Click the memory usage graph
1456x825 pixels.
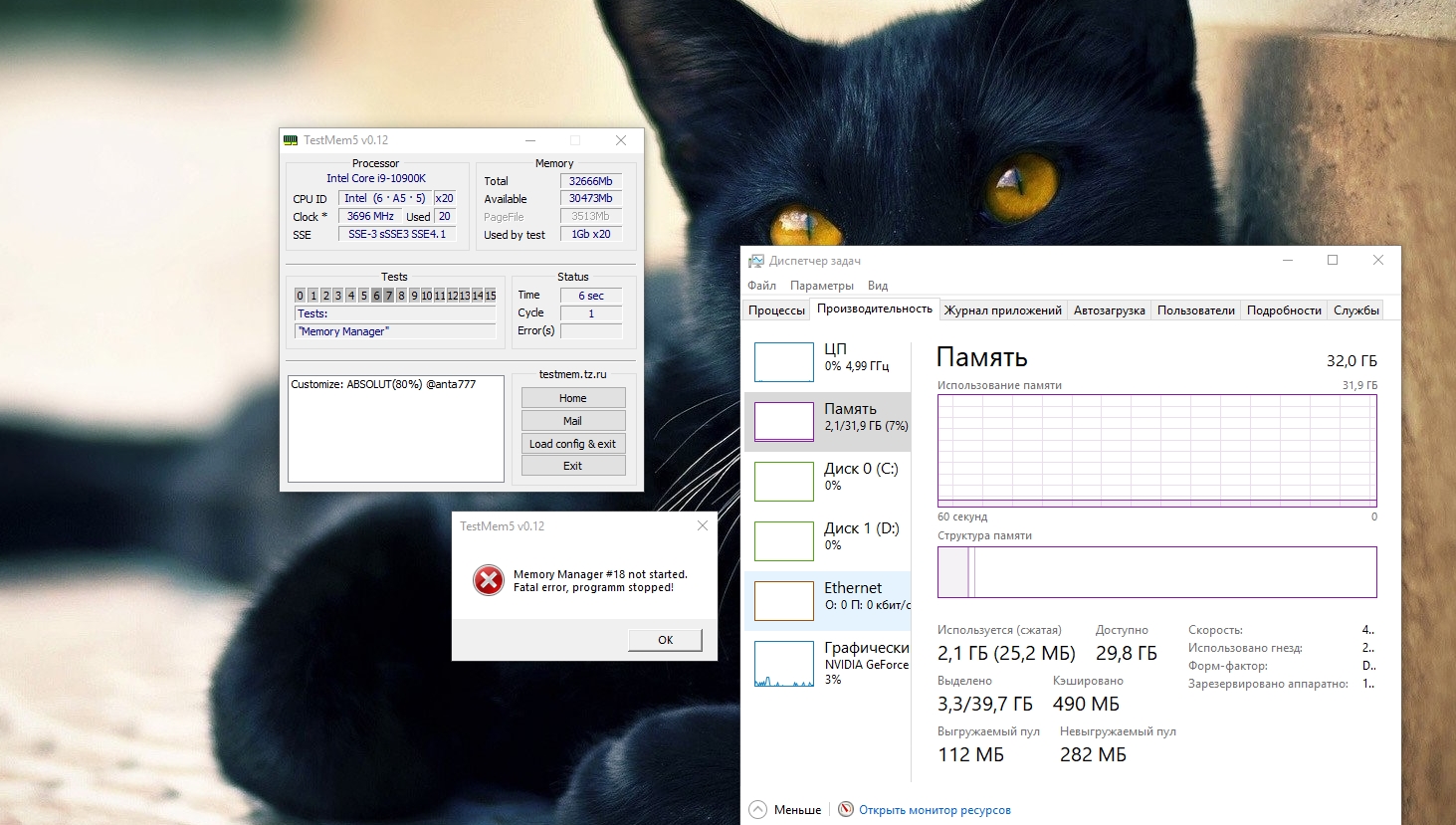point(1156,451)
